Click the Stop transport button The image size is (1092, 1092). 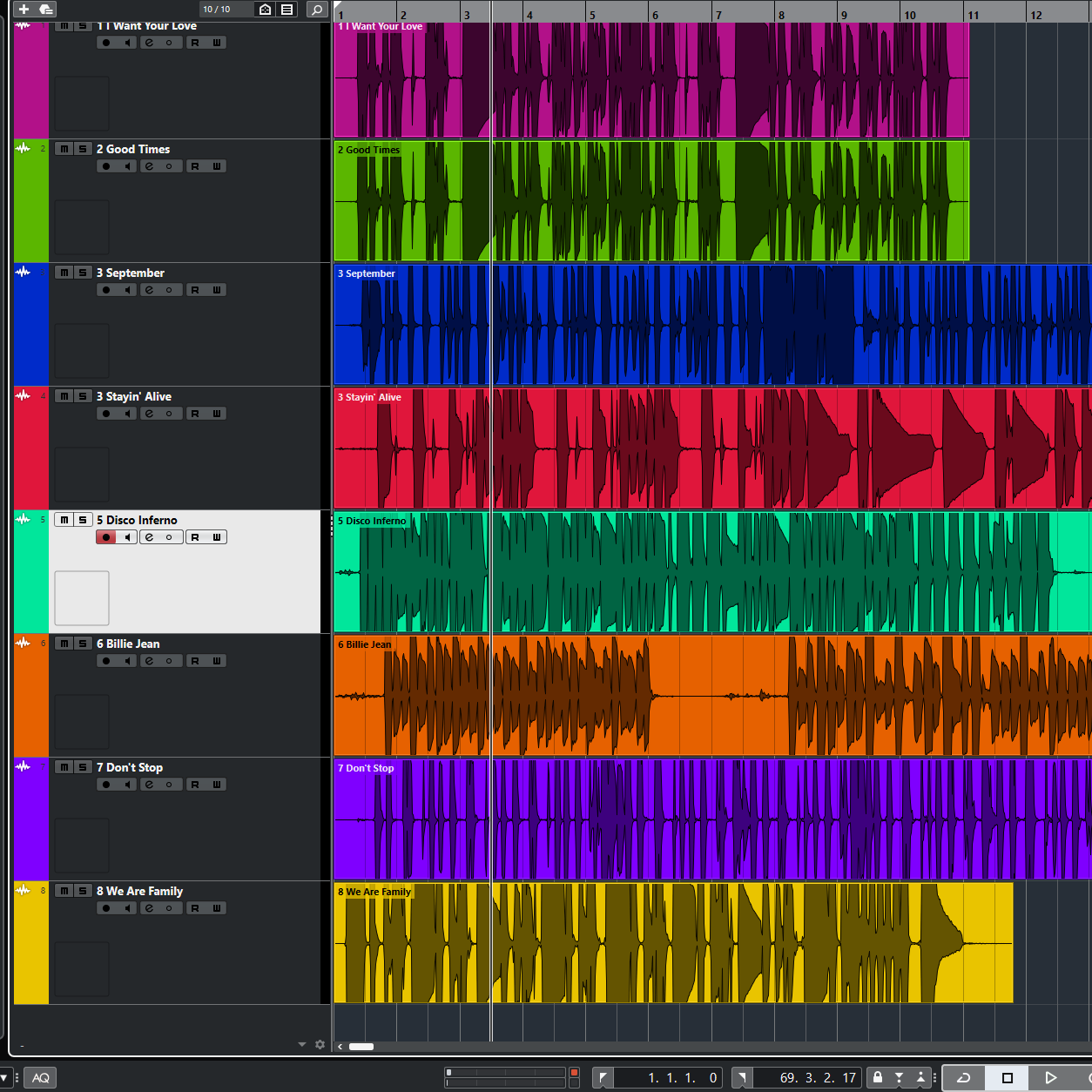(x=1008, y=1078)
